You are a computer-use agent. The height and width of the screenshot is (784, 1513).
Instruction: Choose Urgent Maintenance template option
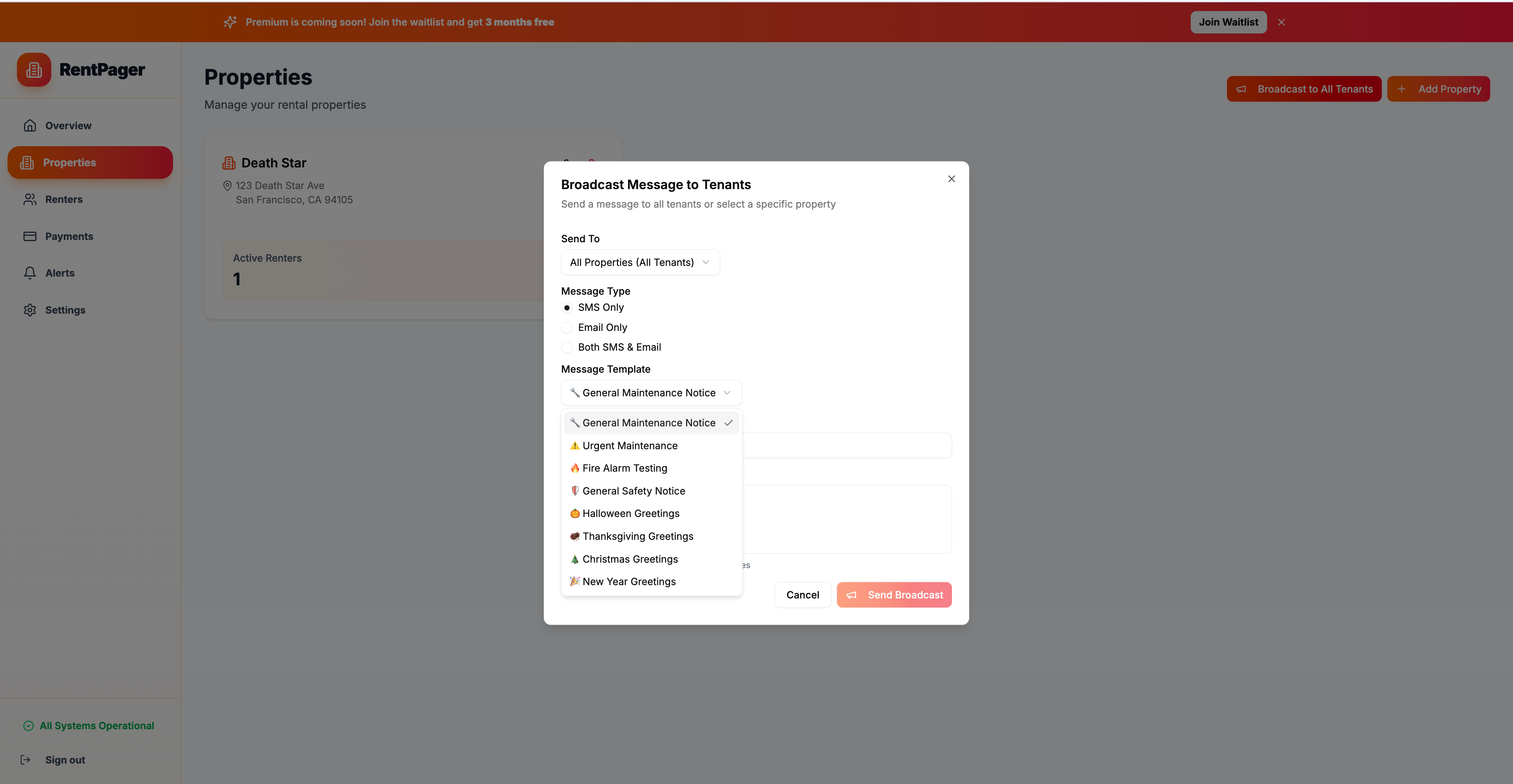tap(630, 446)
